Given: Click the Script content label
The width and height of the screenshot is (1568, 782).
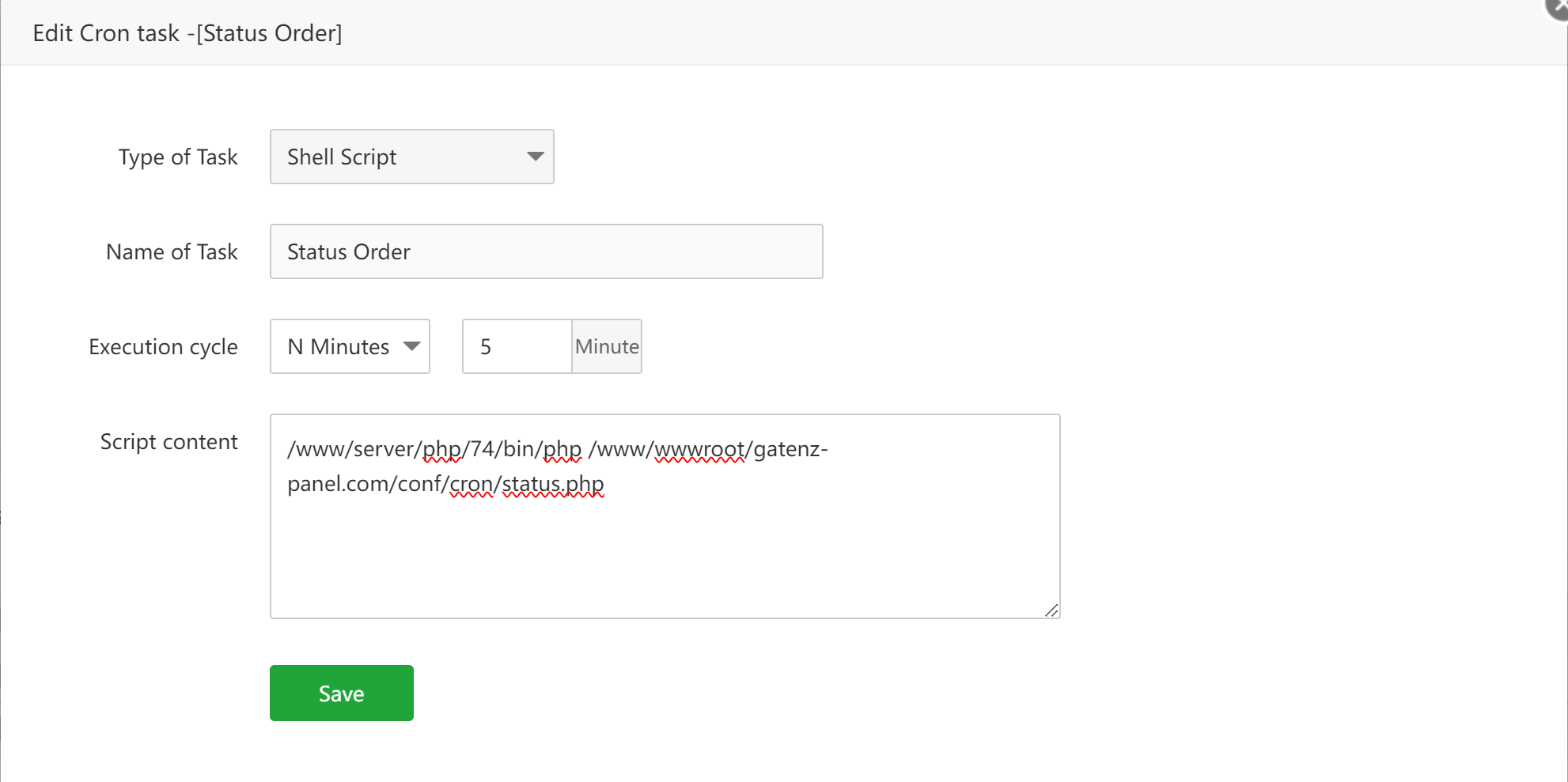Looking at the screenshot, I should point(169,442).
